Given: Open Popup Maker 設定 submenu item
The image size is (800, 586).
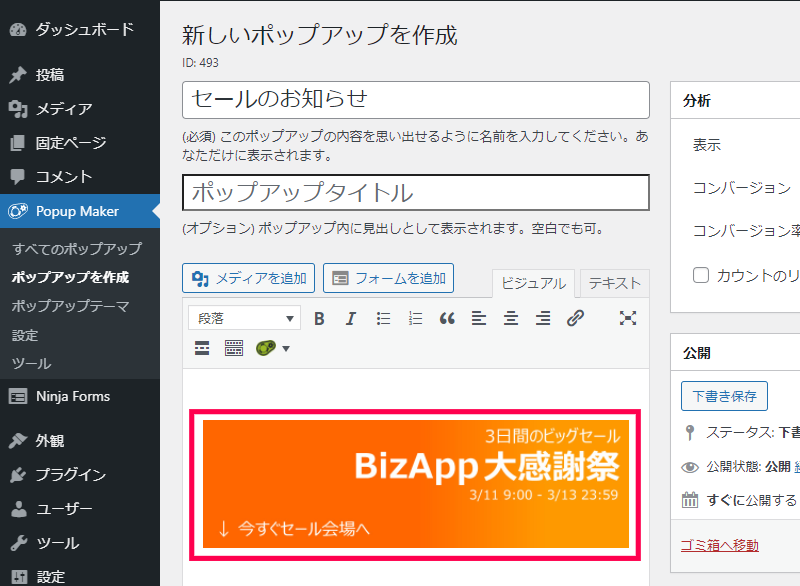Looking at the screenshot, I should click(x=25, y=336).
